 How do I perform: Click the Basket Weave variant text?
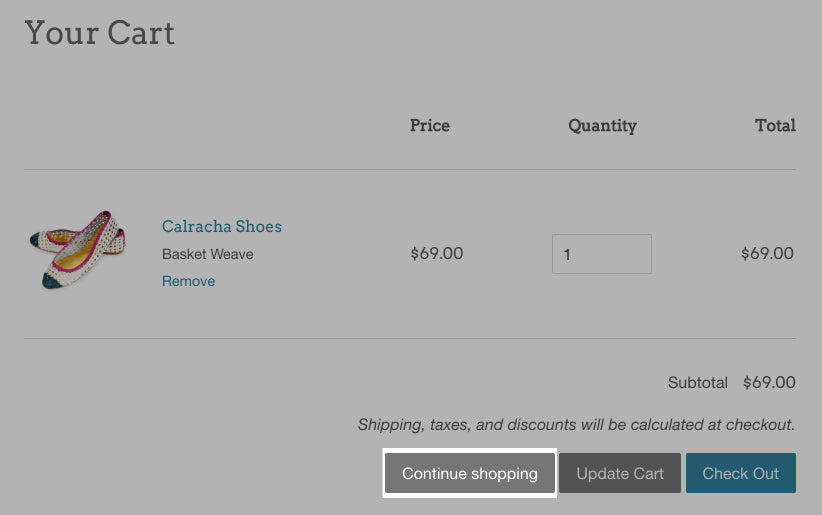point(208,254)
